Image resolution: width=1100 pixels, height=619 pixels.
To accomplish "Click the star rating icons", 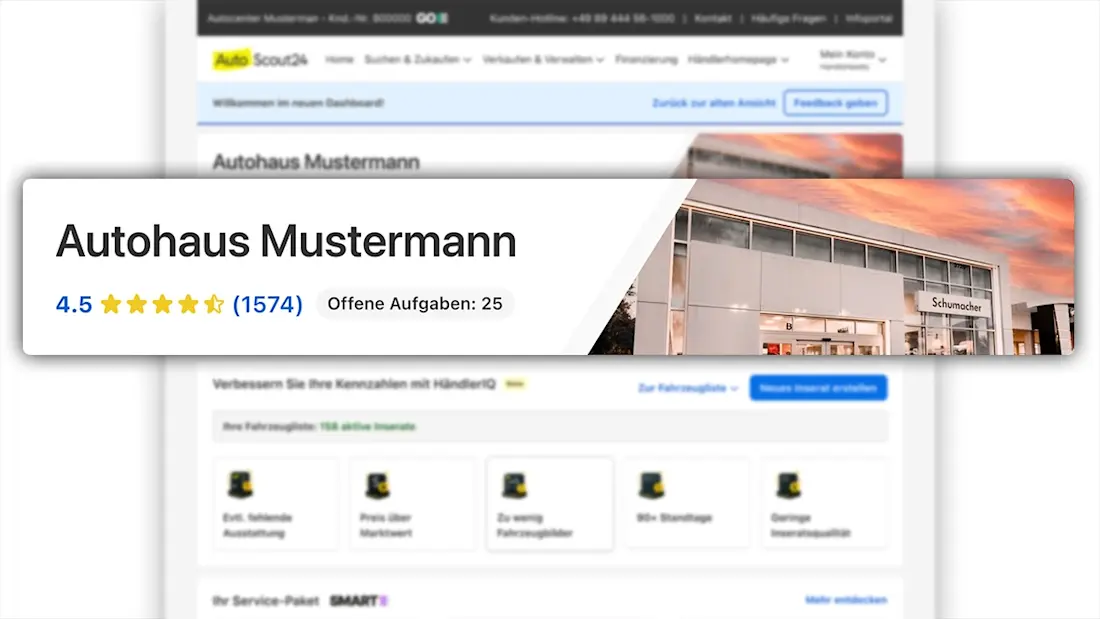I will pyautogui.click(x=162, y=304).
